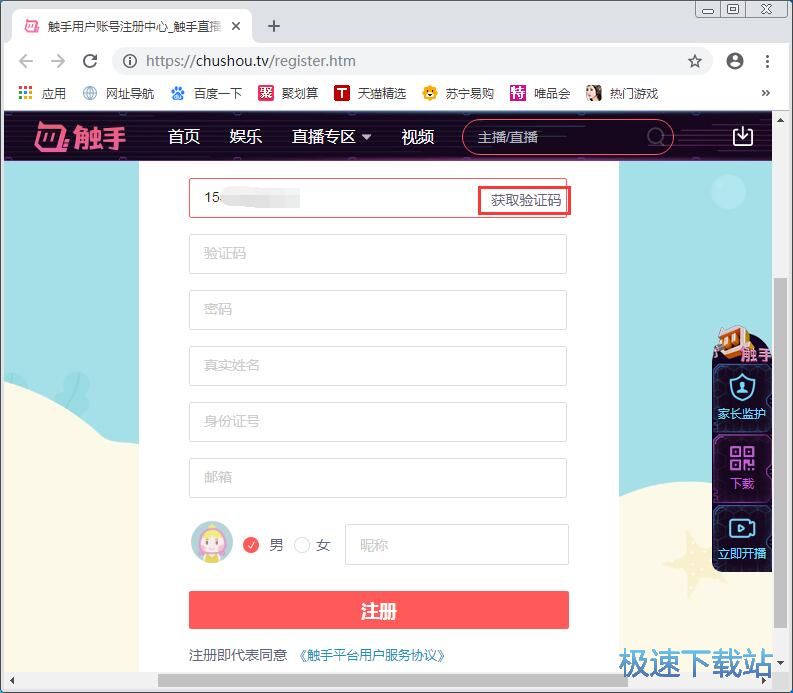Click the 昵称 nickname field
793x693 pixels.
[457, 544]
